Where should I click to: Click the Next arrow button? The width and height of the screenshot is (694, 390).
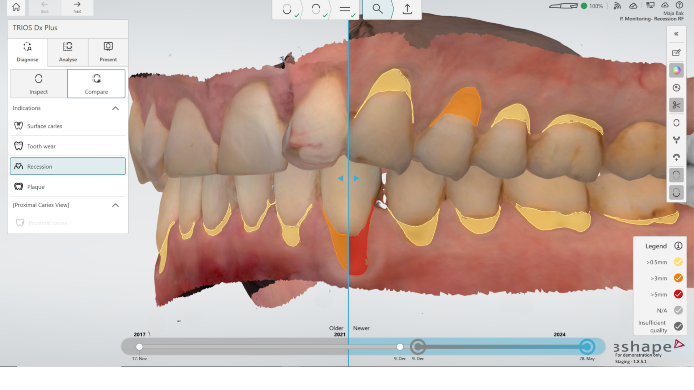[77, 7]
